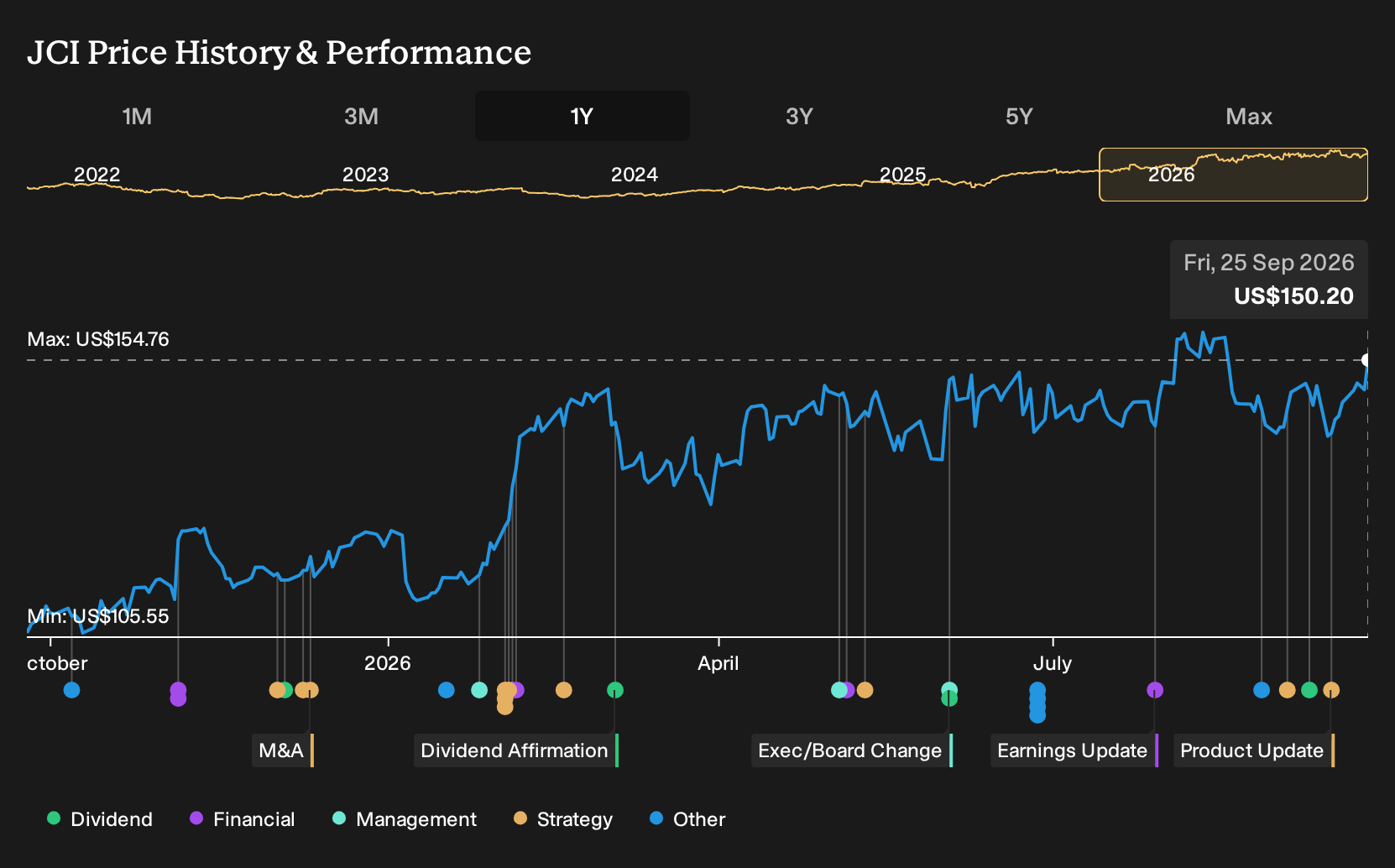Viewport: 1395px width, 868px height.
Task: Select the stacked blue Other dots under July
Action: coord(1037,702)
